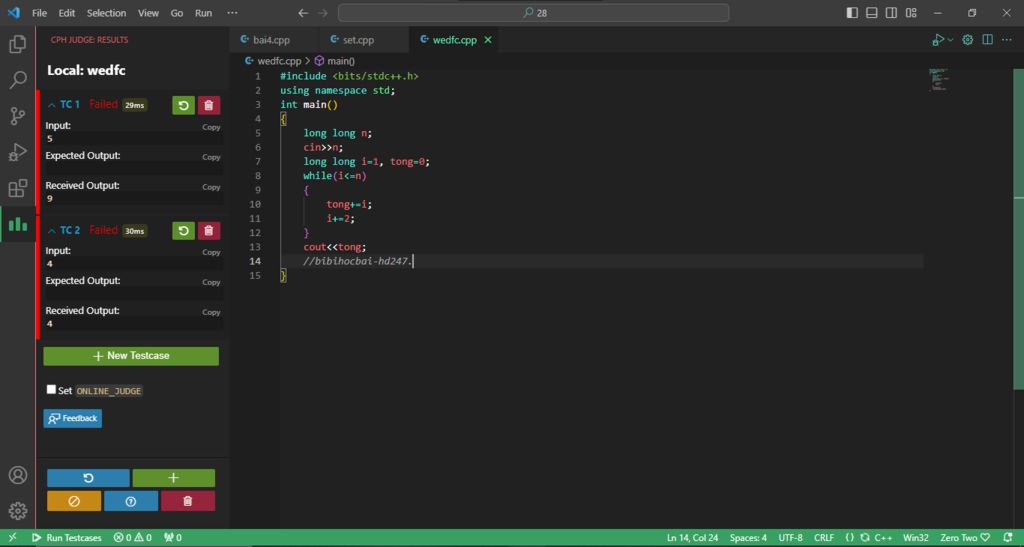
Task: Collapse test case TC 1
Action: pyautogui.click(x=52, y=104)
